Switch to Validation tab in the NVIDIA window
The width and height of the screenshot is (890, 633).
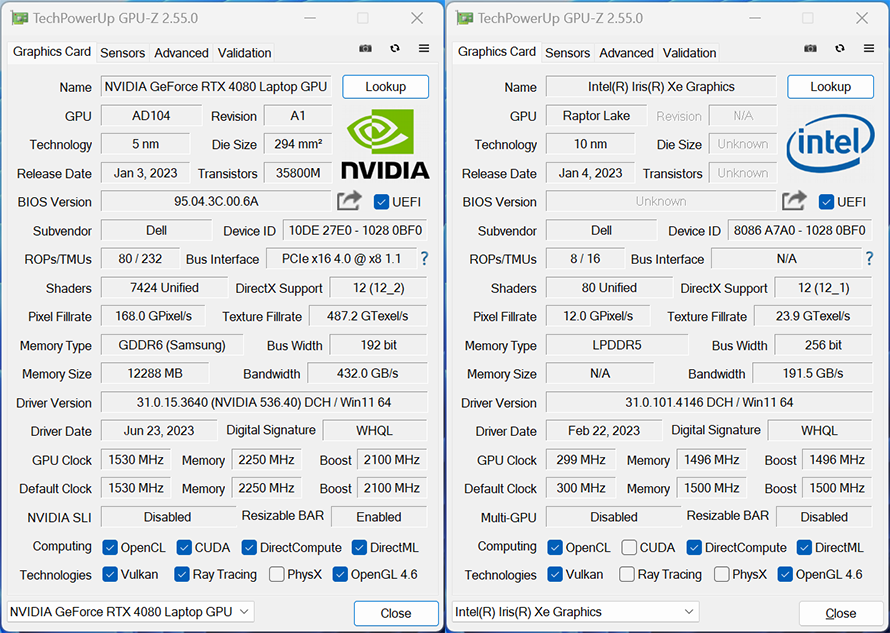point(245,53)
